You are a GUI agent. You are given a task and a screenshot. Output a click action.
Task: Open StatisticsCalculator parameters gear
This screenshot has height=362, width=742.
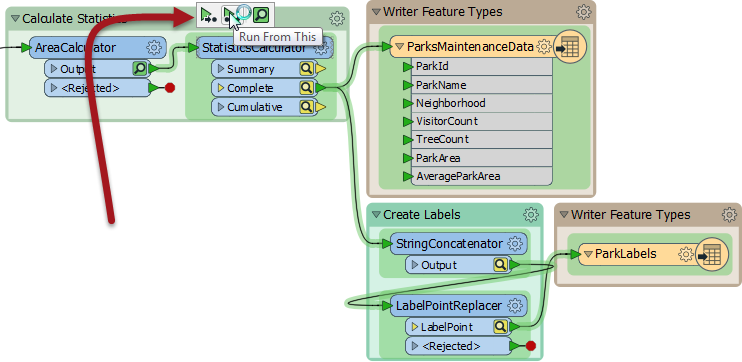pyautogui.click(x=321, y=47)
